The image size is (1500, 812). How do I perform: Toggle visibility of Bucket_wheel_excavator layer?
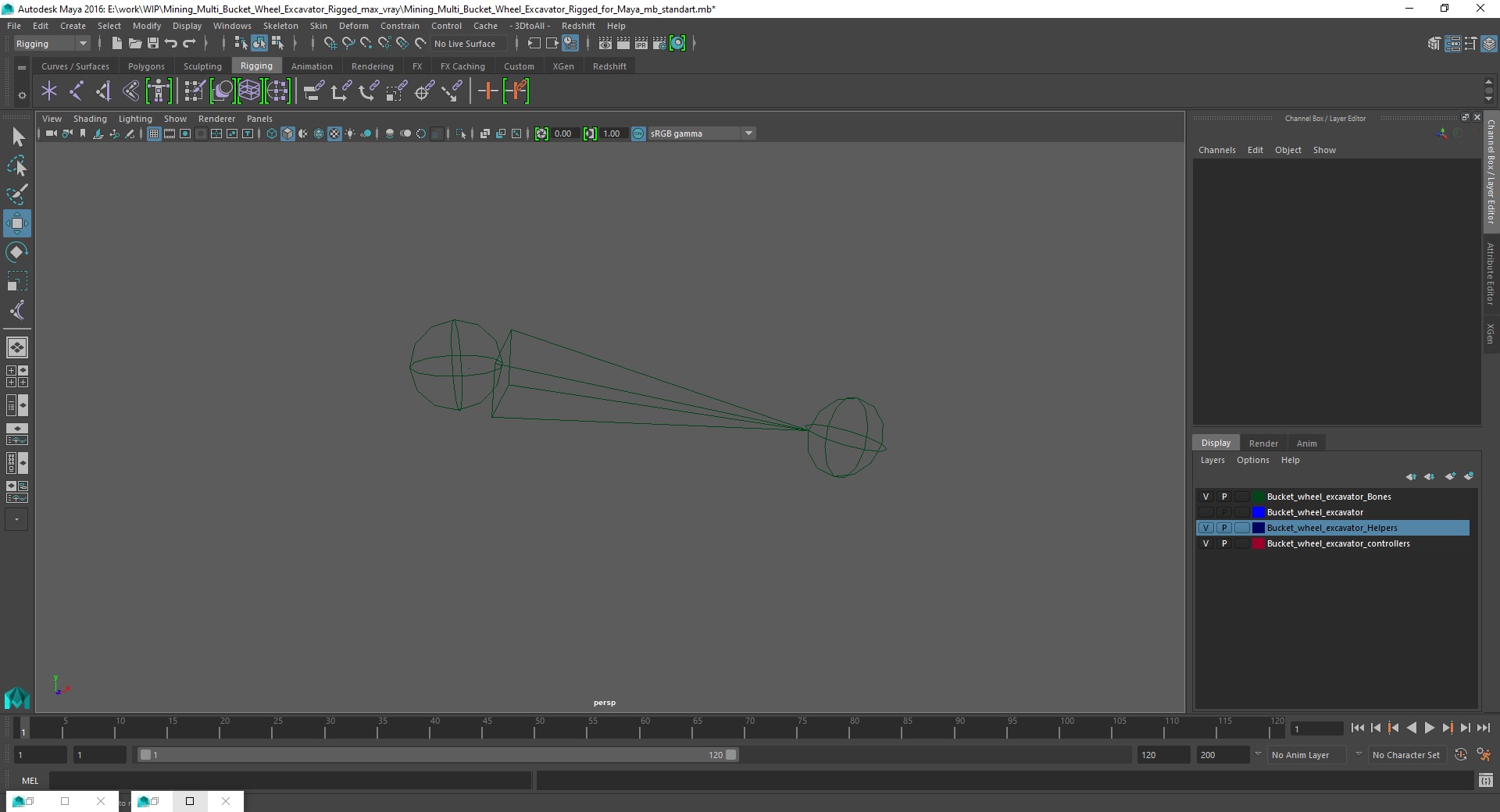click(x=1205, y=512)
